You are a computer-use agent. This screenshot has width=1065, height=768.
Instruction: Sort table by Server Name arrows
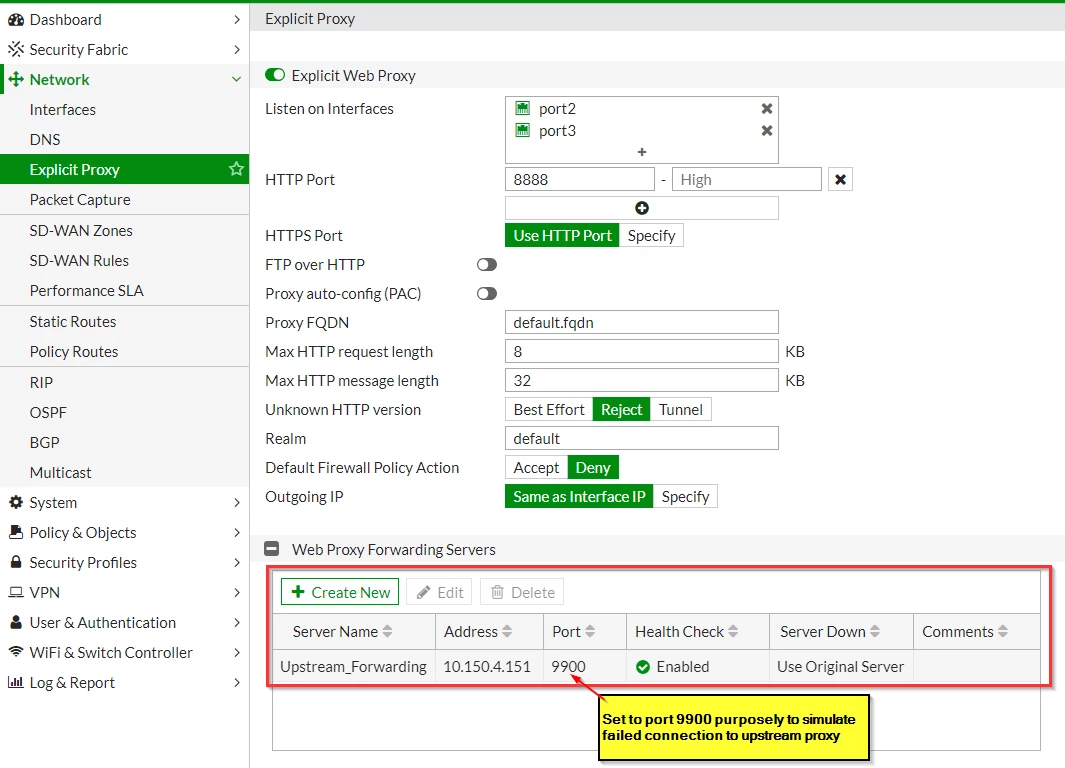pos(387,632)
